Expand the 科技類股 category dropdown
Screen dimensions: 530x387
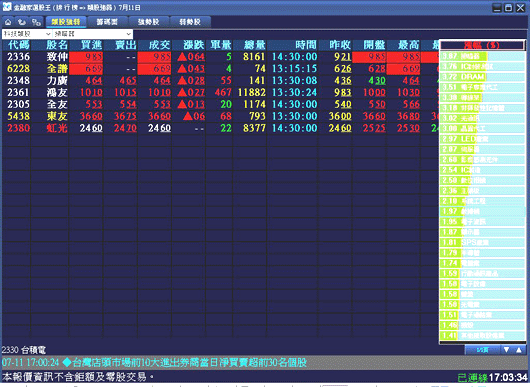click(x=27, y=34)
